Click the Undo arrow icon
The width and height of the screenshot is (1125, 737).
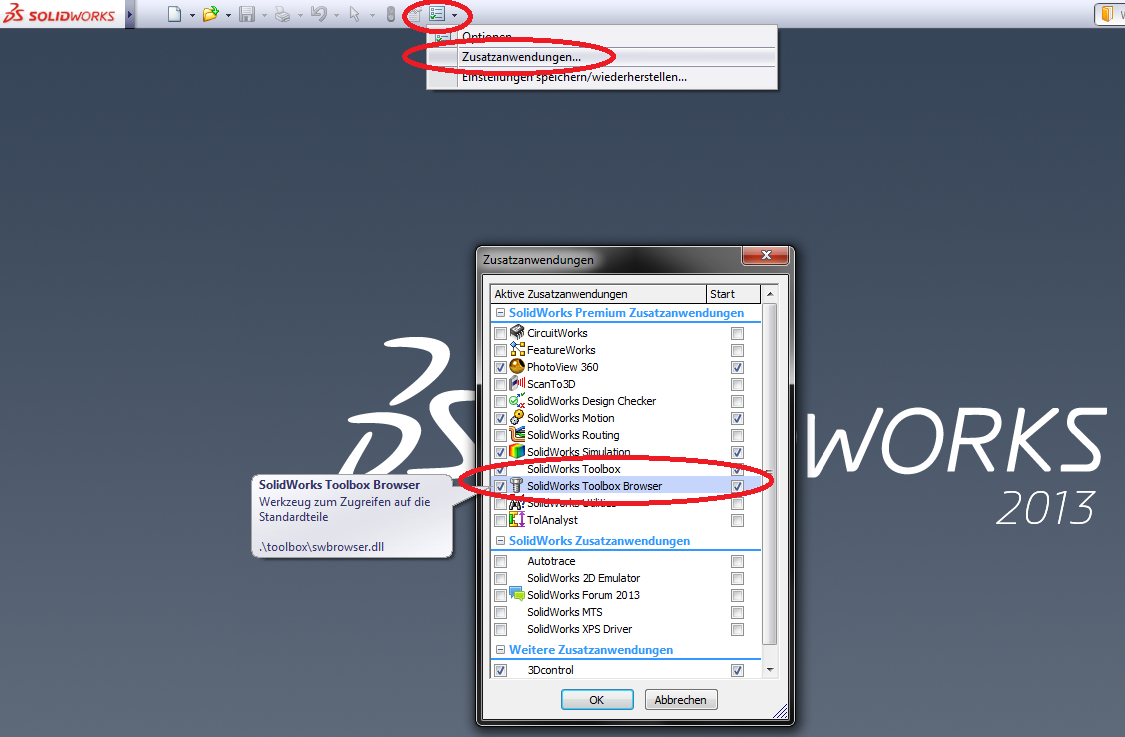[319, 14]
